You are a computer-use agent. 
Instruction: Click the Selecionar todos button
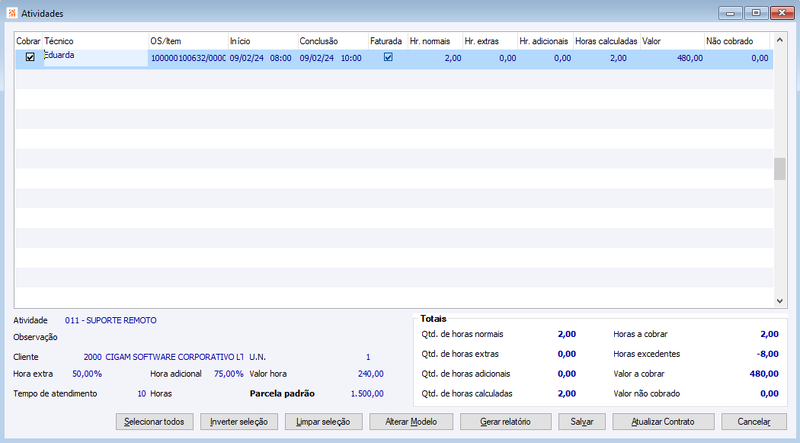tap(154, 422)
